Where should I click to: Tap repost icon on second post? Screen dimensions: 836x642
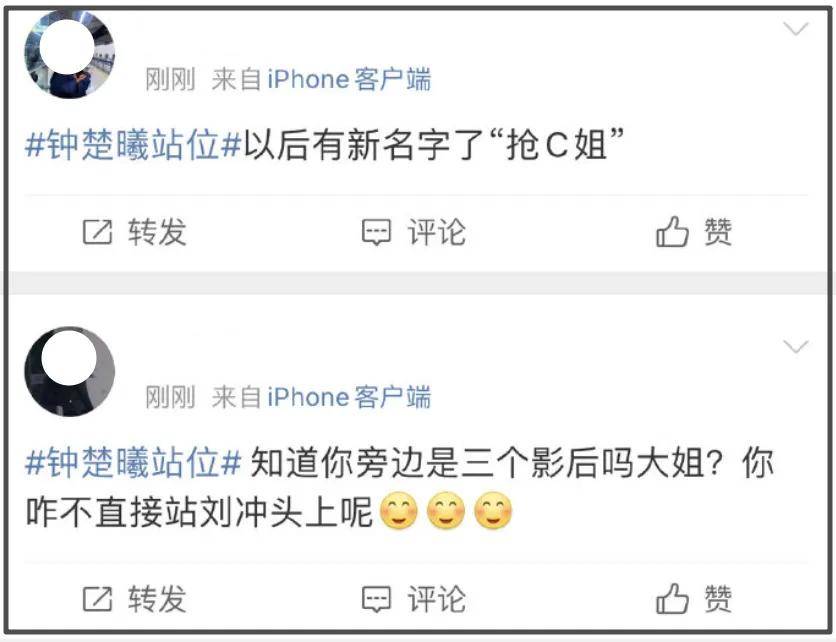click(x=98, y=598)
